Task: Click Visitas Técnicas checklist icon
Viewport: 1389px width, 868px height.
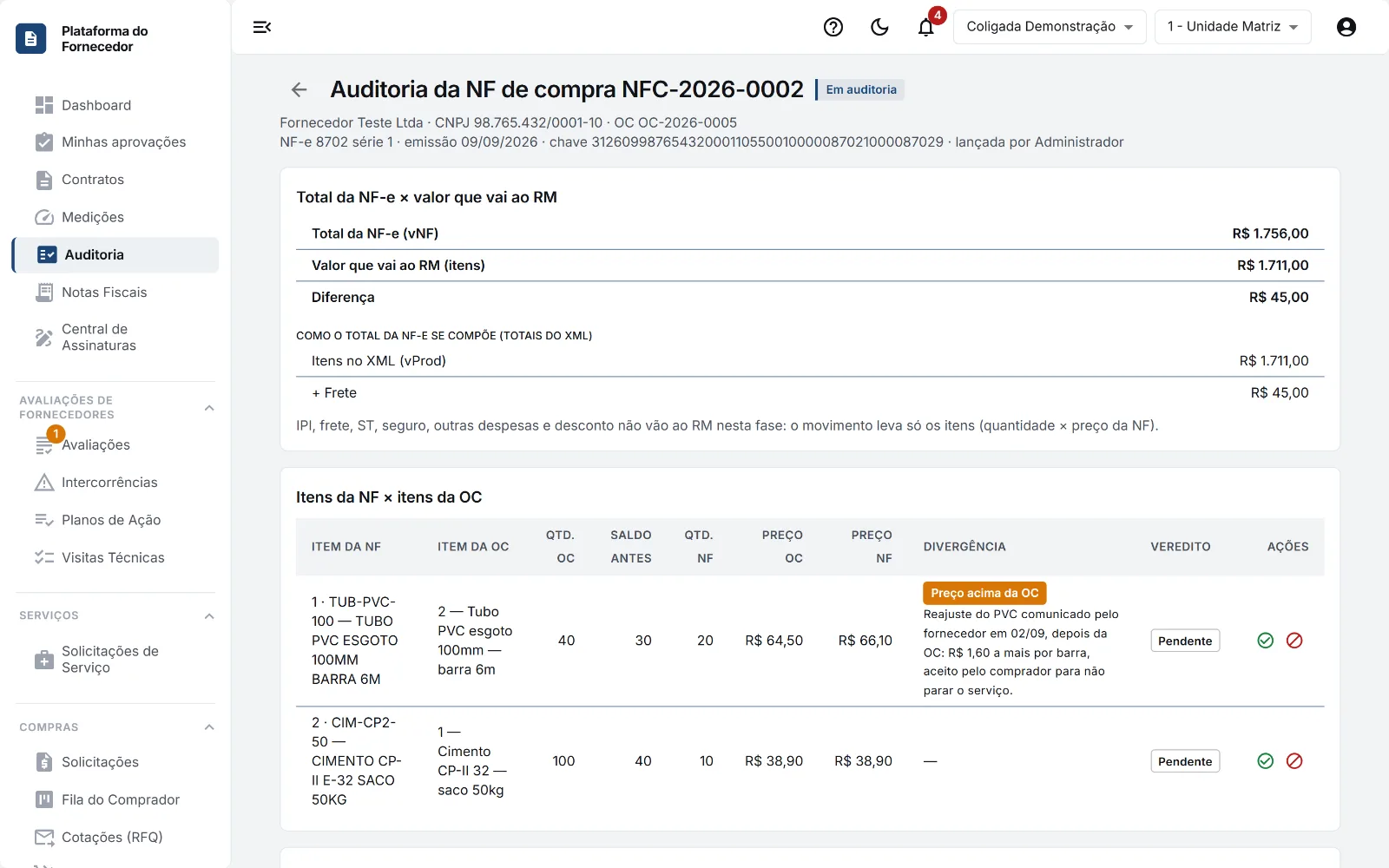Action: tap(44, 557)
